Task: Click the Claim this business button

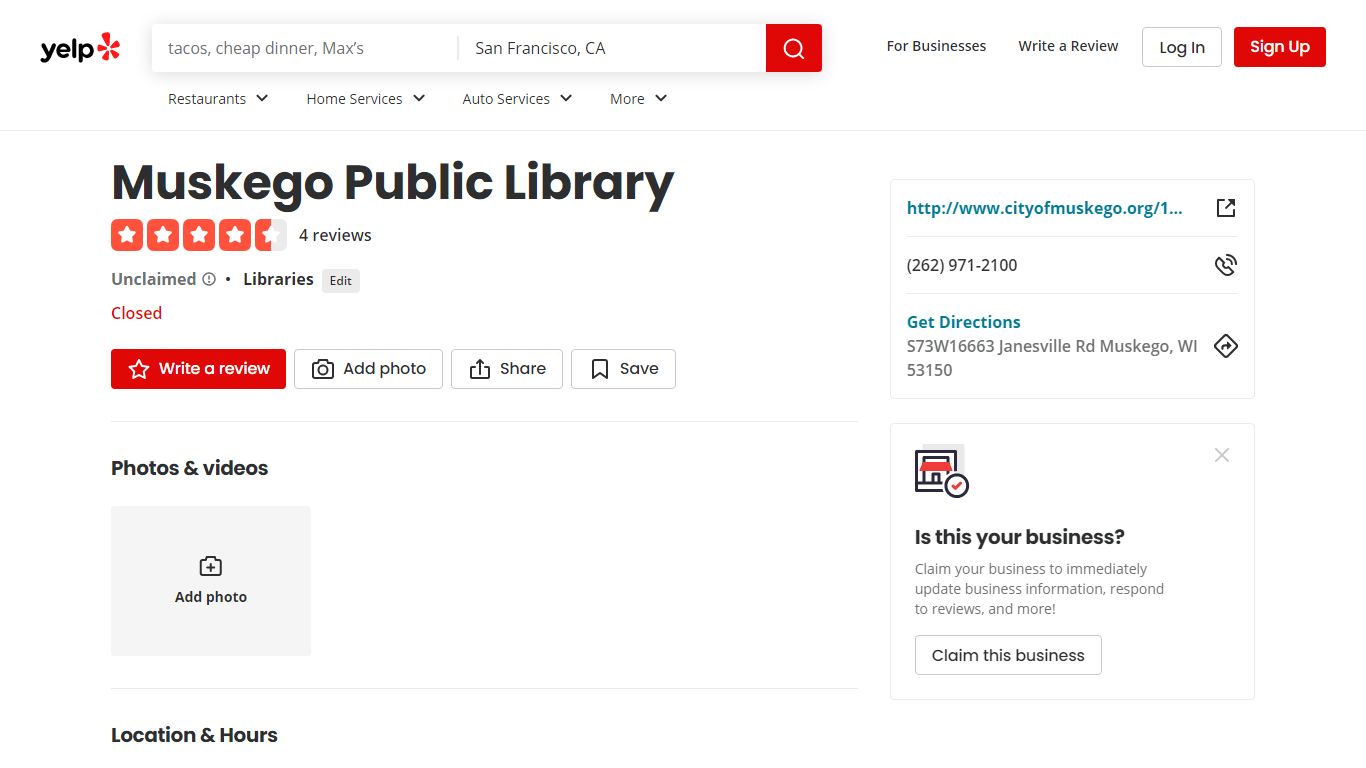Action: click(x=1008, y=655)
